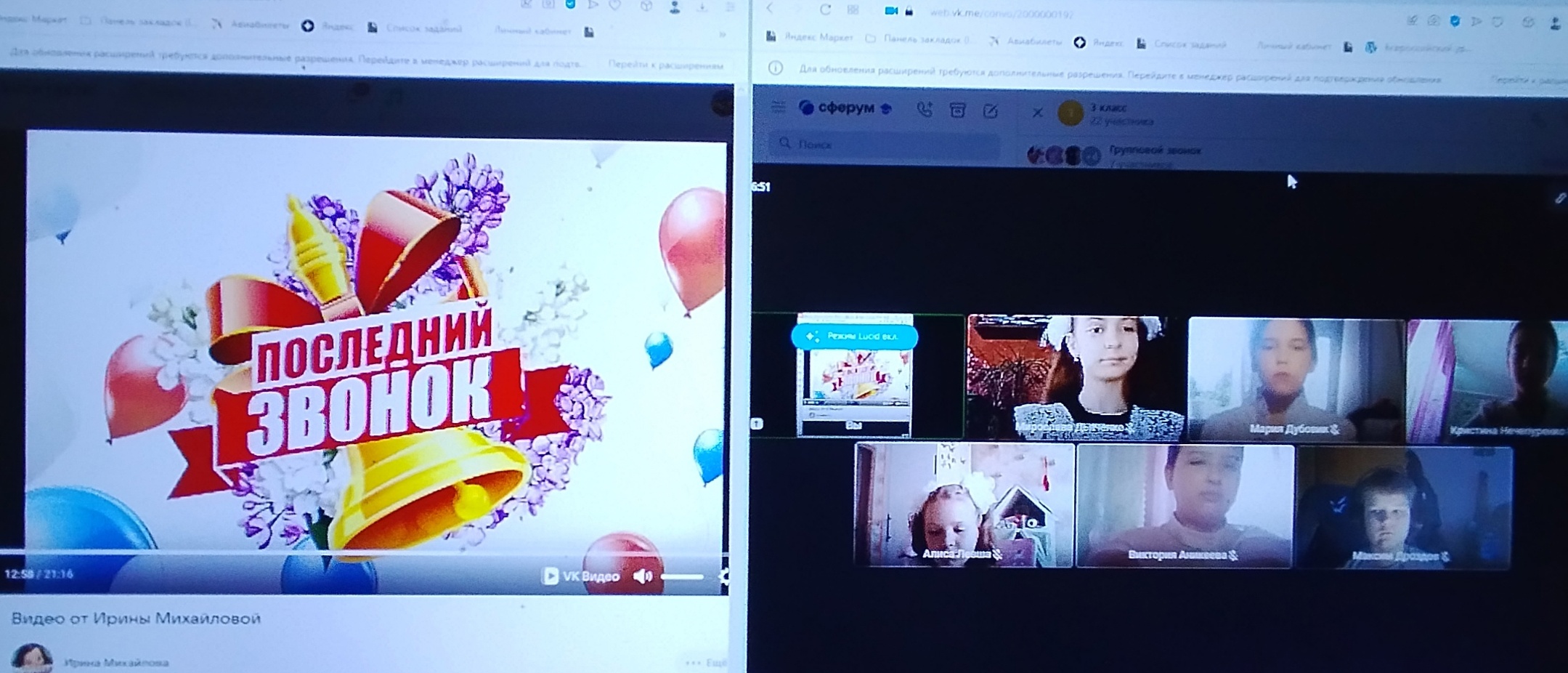Image resolution: width=1568 pixels, height=673 pixels.
Task: Click the pencil icon at call area edge
Action: pos(1560,198)
